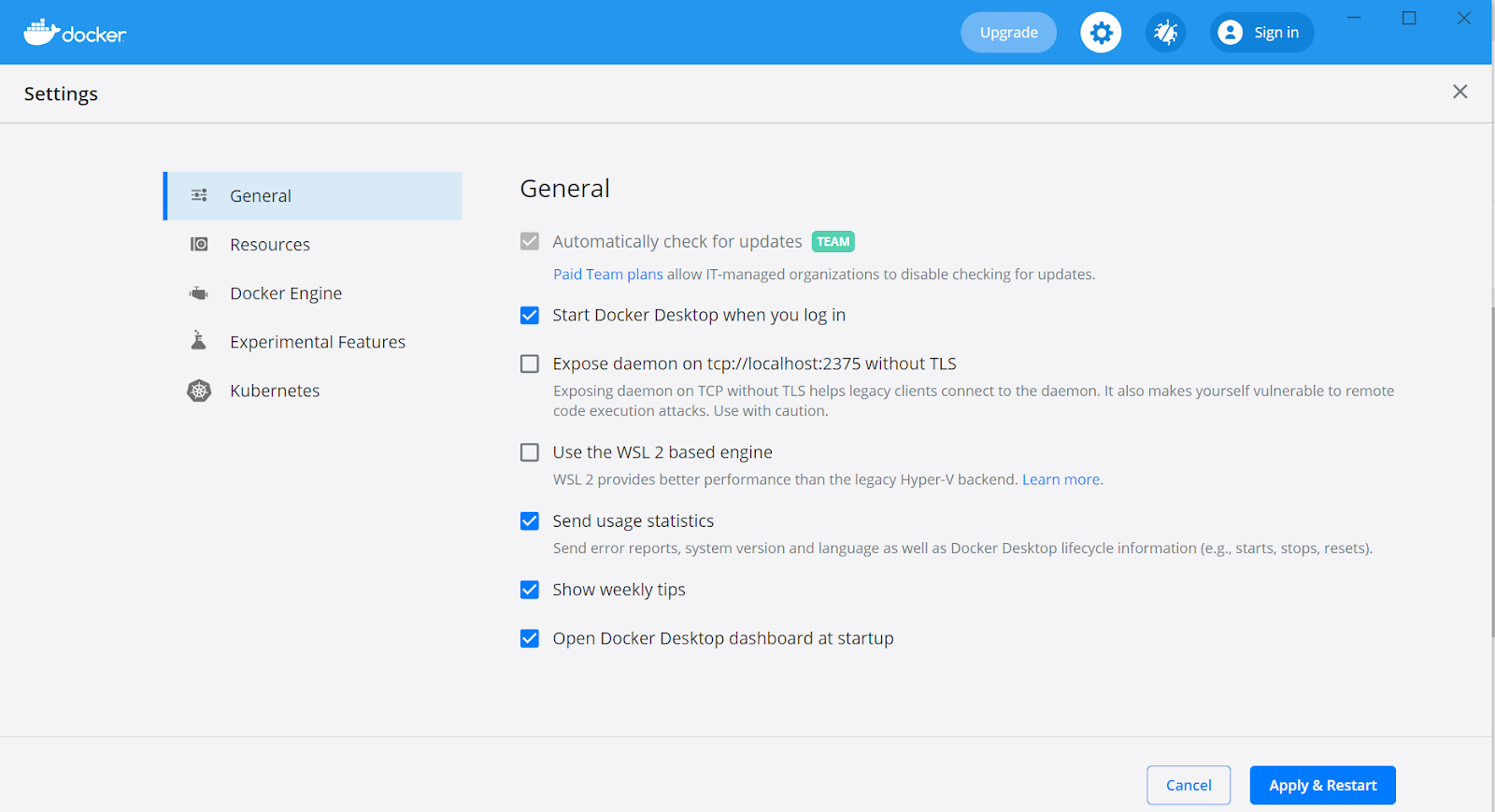Image resolution: width=1495 pixels, height=812 pixels.
Task: Click the Kubernetes wheel icon
Action: coord(199,391)
